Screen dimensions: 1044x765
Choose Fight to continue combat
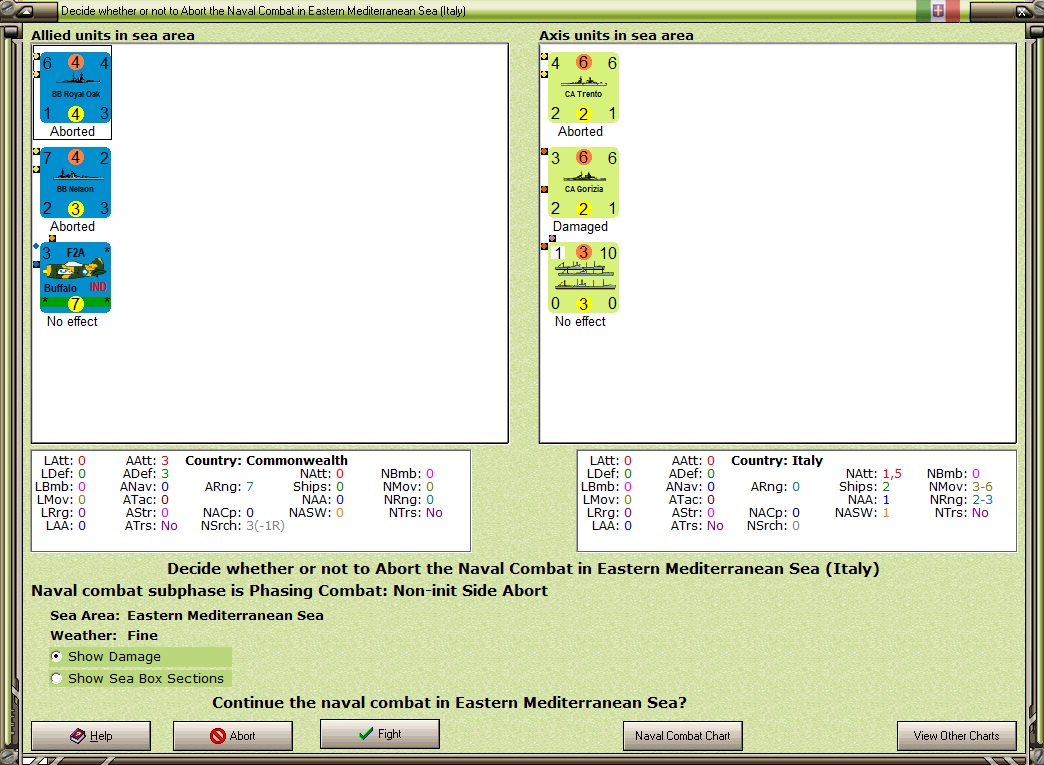380,734
